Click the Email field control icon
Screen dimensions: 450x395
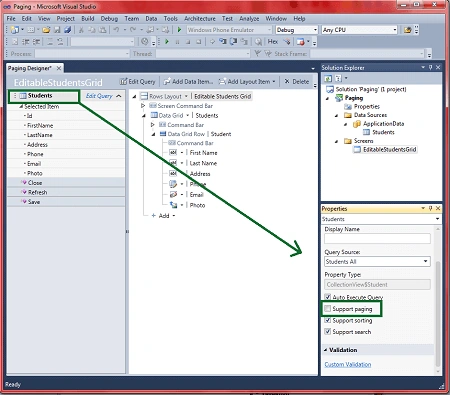(x=173, y=195)
